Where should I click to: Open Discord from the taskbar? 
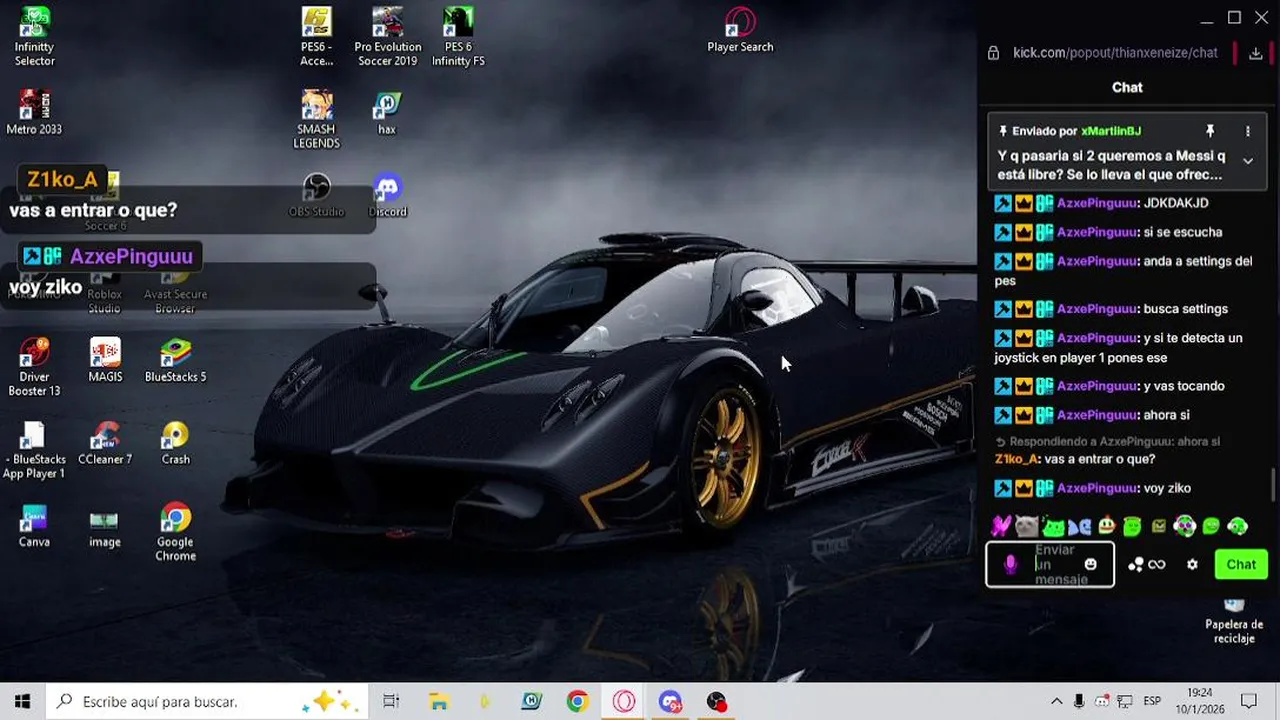click(670, 702)
